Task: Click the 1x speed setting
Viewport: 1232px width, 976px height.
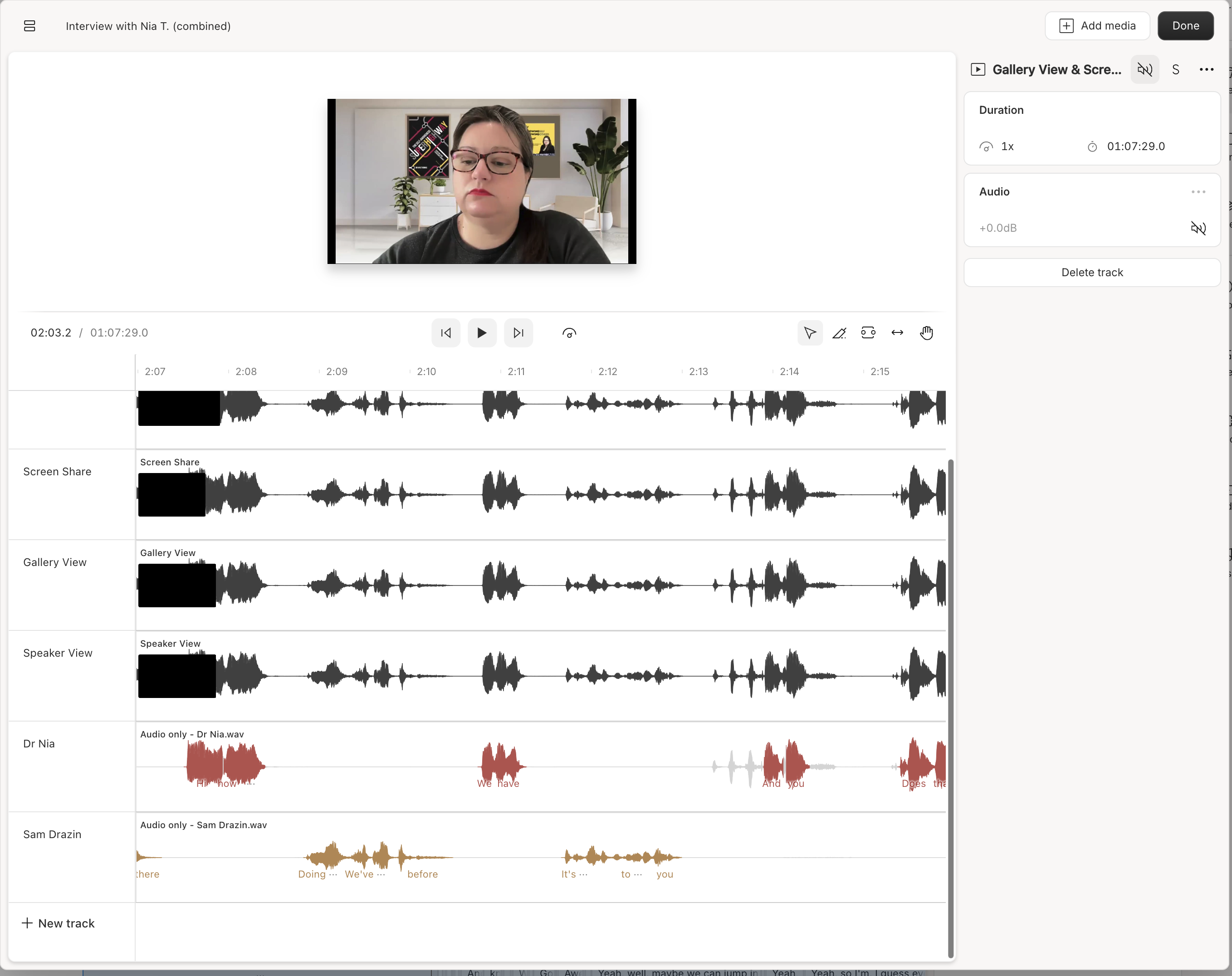Action: point(997,146)
